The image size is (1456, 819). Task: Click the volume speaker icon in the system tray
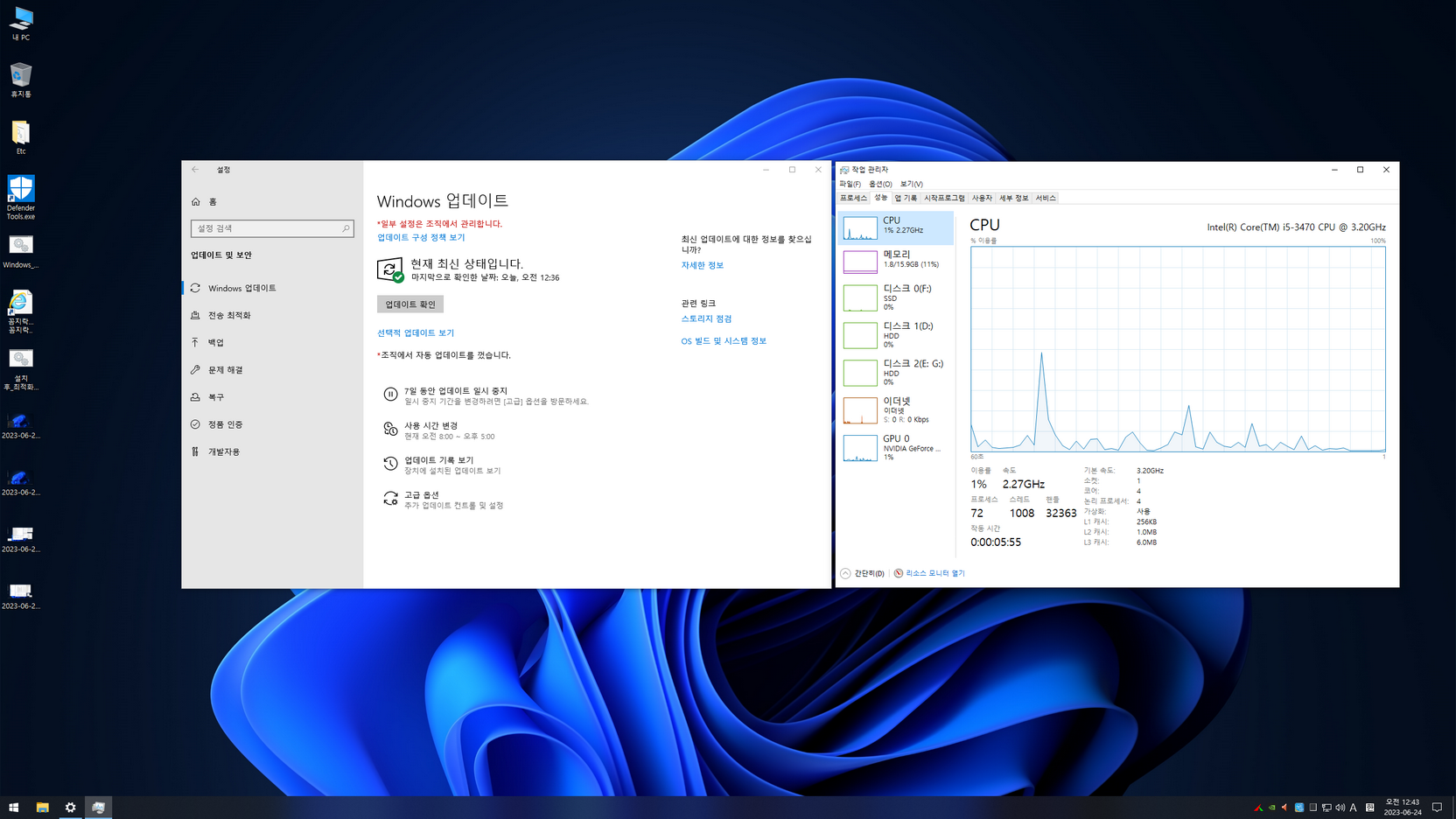(1340, 808)
